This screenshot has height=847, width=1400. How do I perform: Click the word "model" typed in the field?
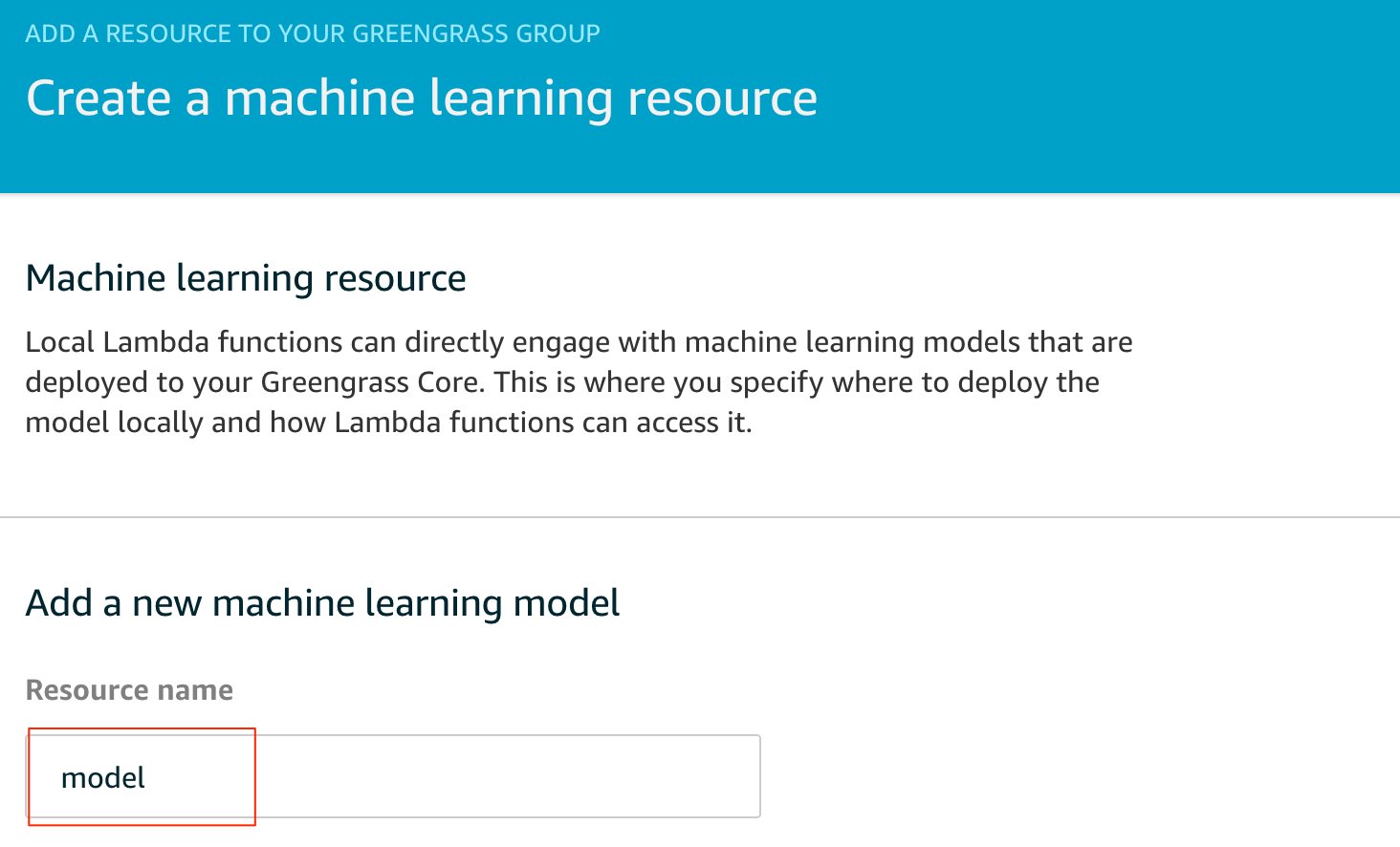pos(103,778)
